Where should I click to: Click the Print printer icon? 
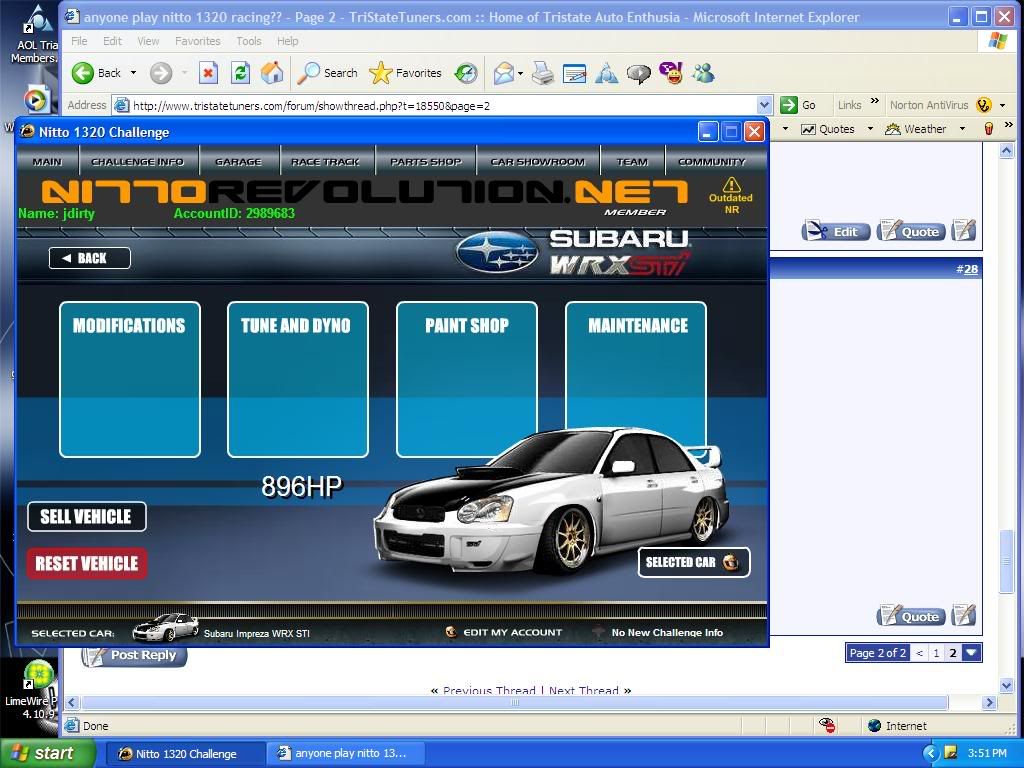[x=542, y=73]
